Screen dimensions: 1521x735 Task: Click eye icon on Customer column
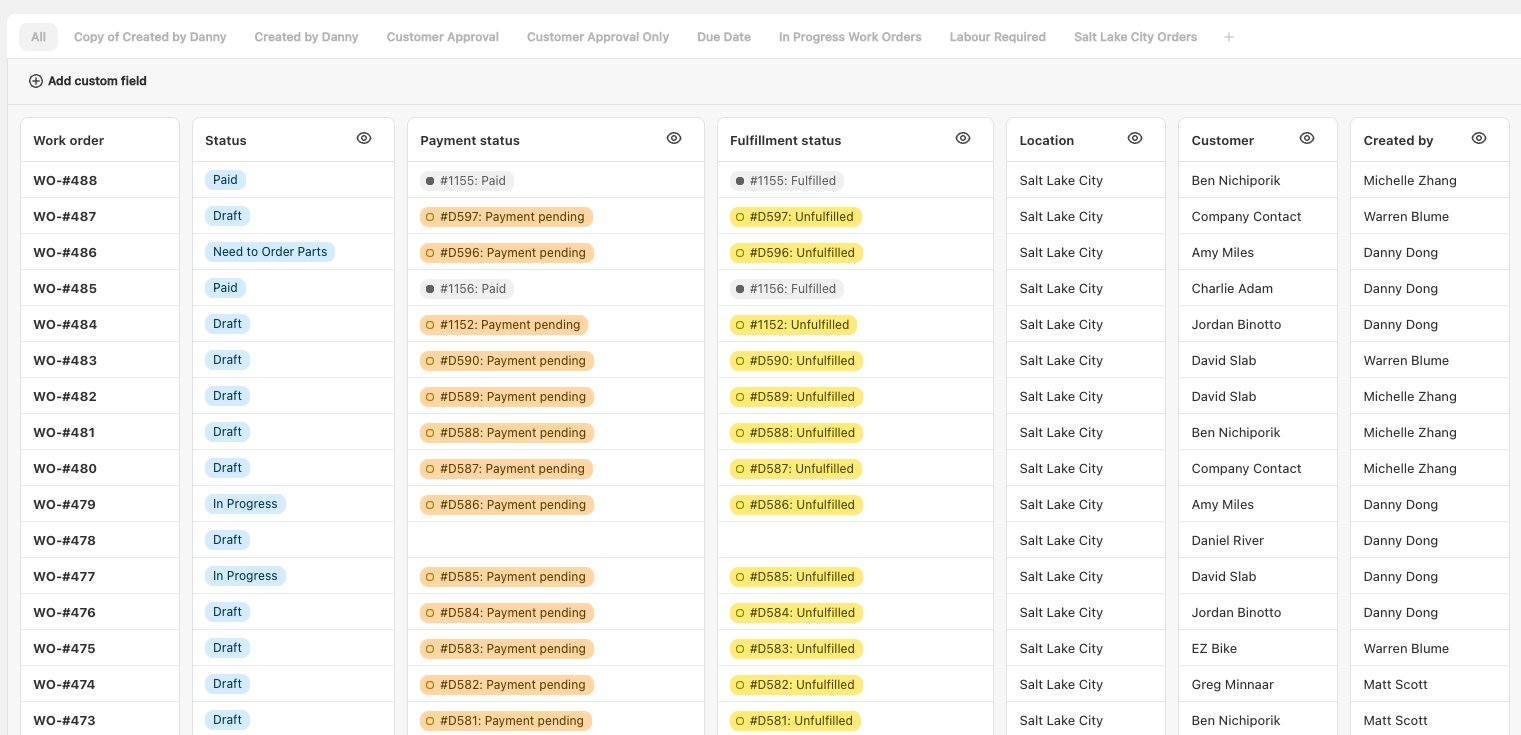coord(1307,139)
